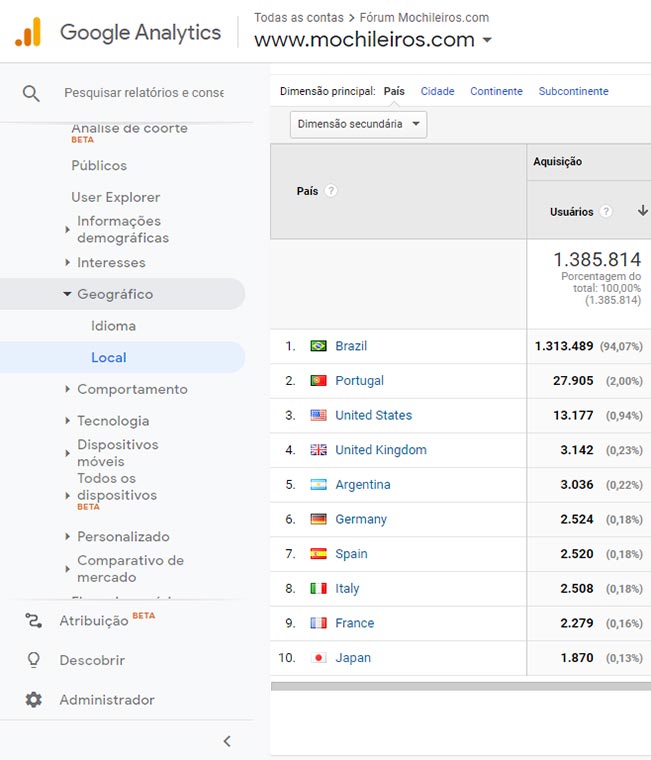Click the United States flag icon
The height and width of the screenshot is (760, 651).
318,415
